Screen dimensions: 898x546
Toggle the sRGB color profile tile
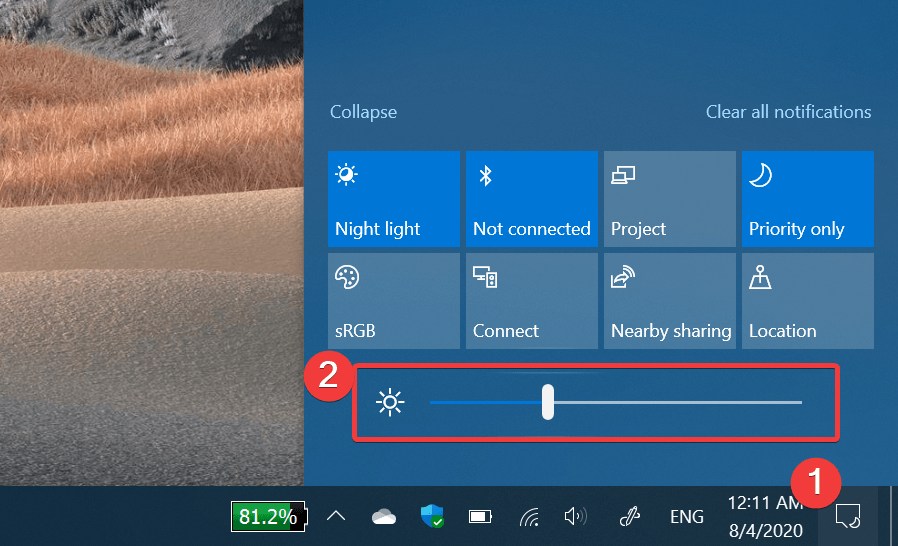click(393, 301)
